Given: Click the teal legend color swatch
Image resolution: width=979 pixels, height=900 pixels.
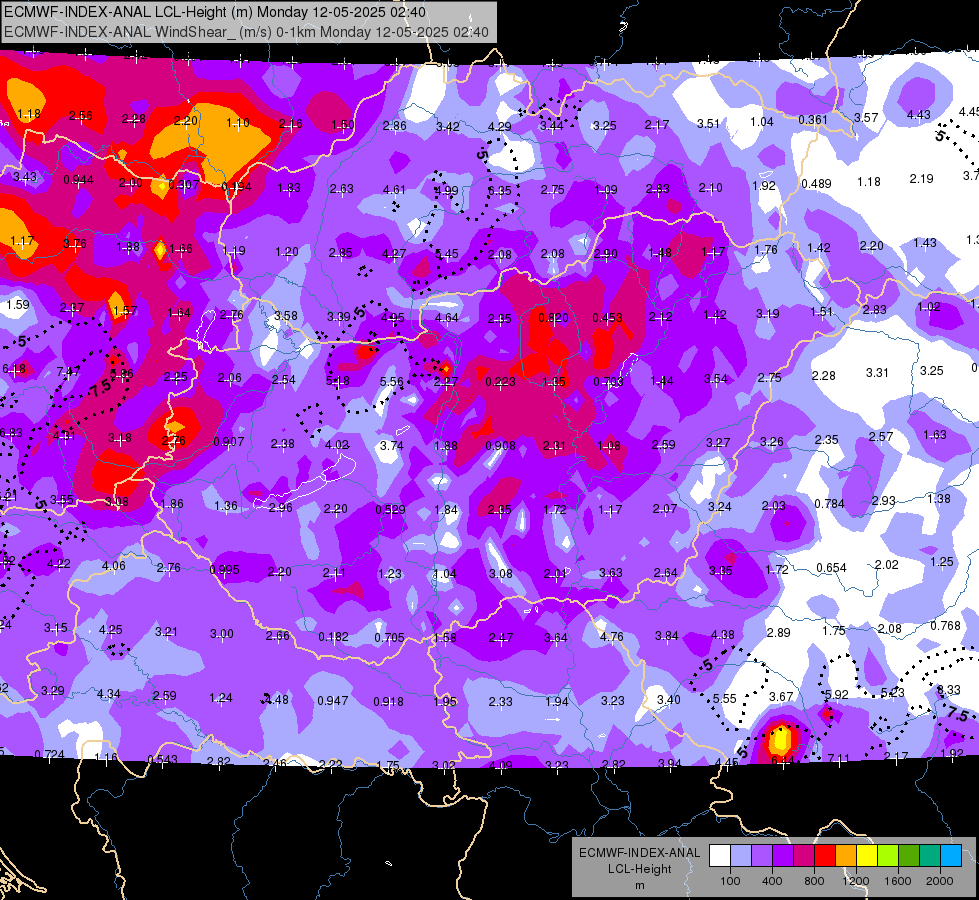Looking at the screenshot, I should pos(930,855).
